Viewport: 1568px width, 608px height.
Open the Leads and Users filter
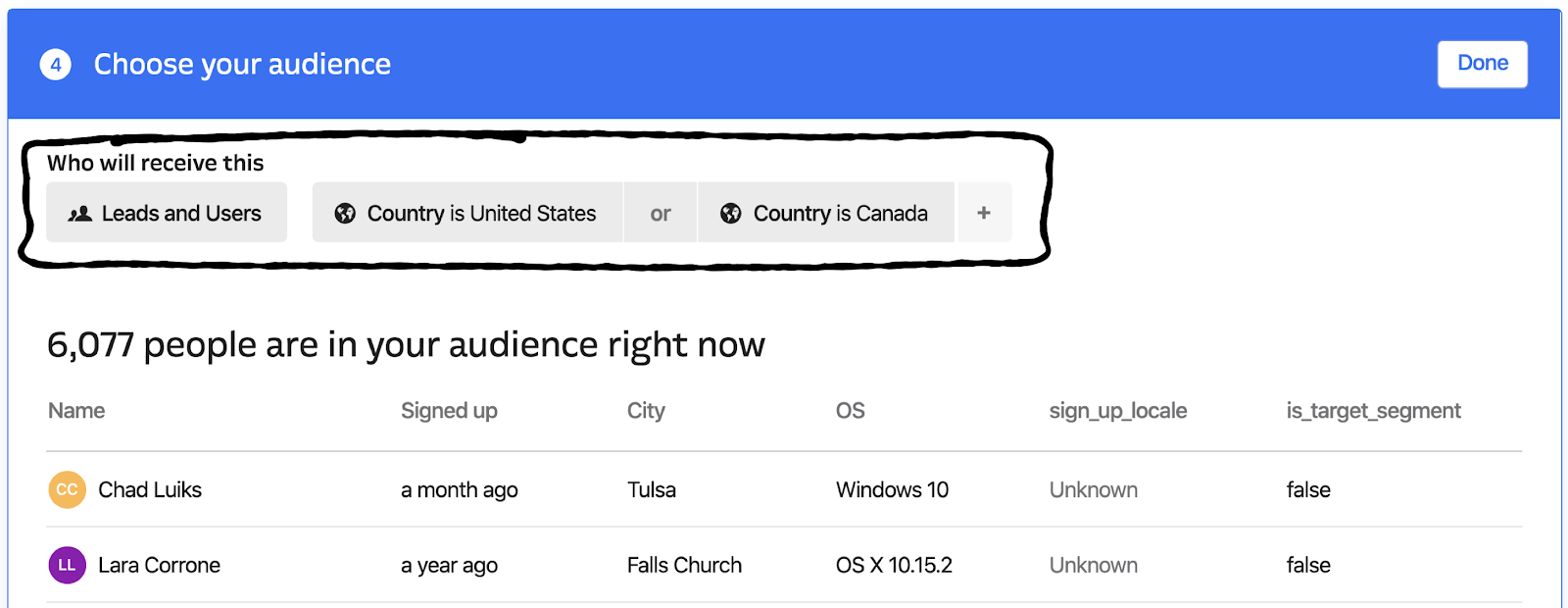click(167, 213)
